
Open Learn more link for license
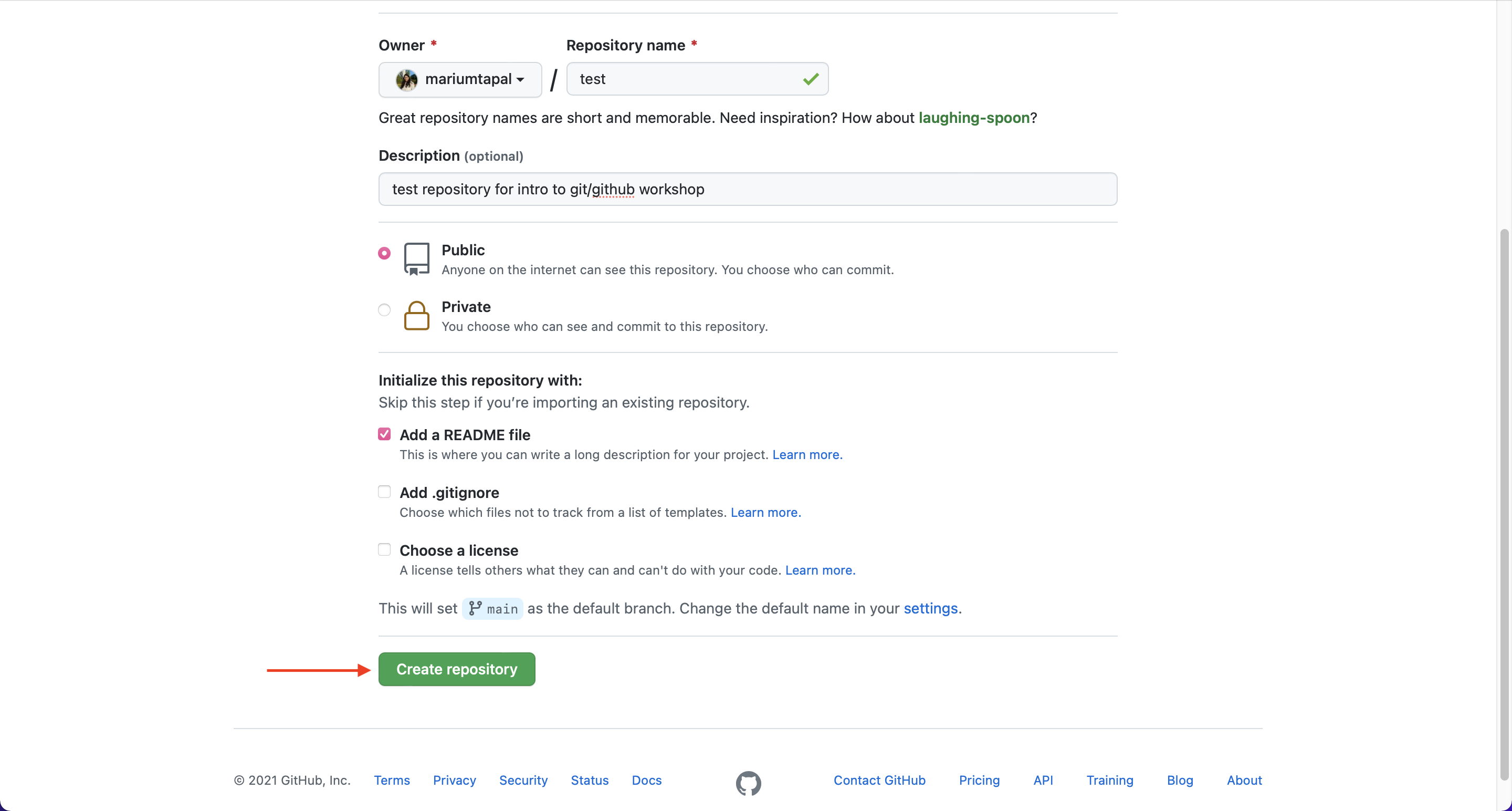coord(820,570)
